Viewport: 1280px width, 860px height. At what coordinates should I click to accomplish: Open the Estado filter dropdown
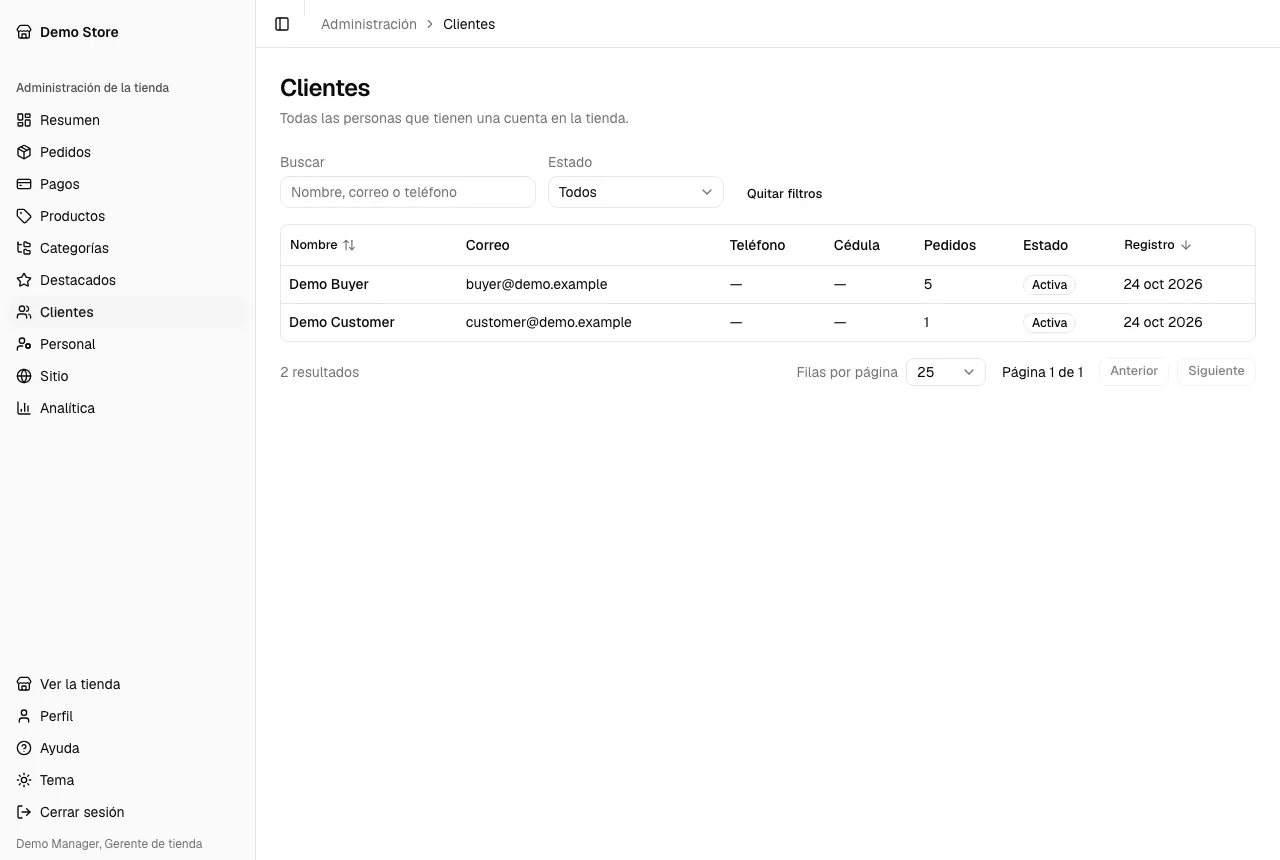tap(636, 192)
